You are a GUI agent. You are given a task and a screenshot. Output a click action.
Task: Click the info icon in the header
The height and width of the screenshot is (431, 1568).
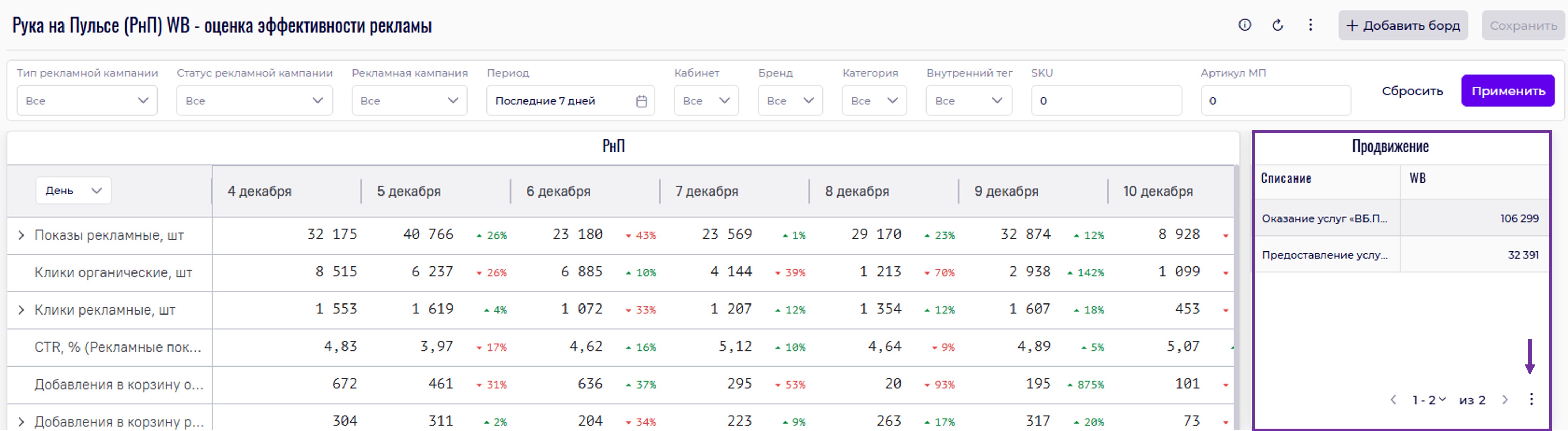[1245, 25]
